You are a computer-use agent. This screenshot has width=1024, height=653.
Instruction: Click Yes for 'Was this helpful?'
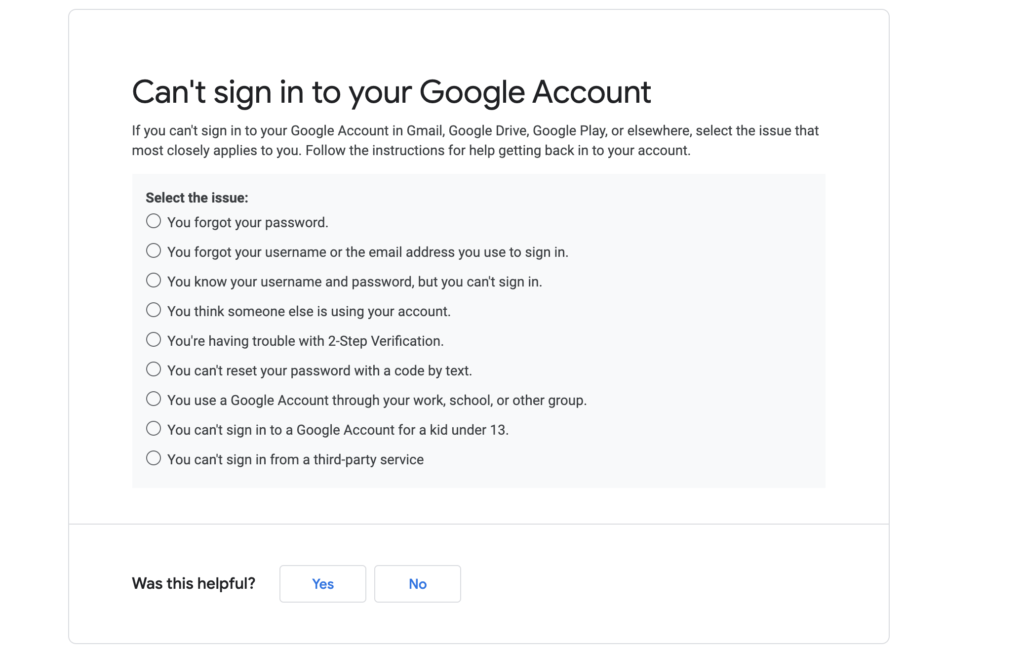[x=322, y=584]
